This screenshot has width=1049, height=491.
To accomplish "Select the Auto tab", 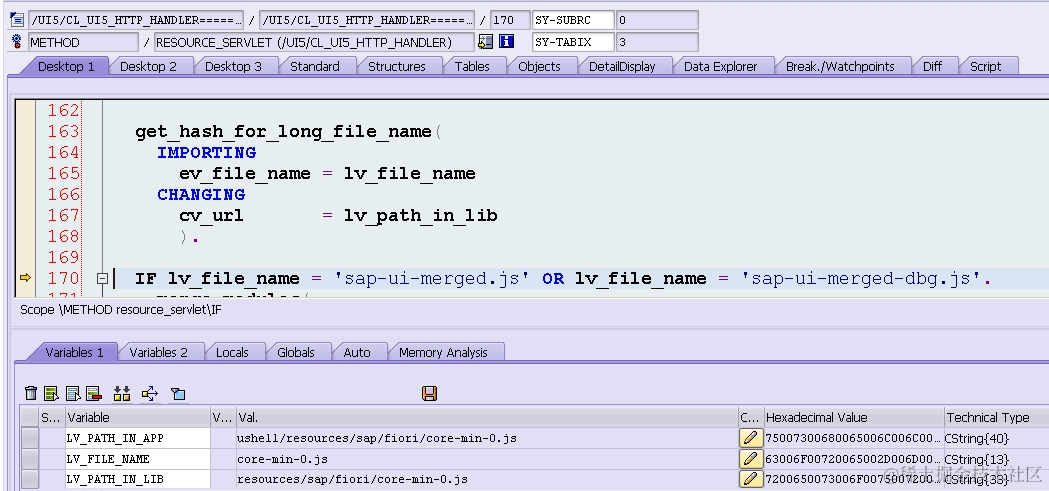I will 357,353.
